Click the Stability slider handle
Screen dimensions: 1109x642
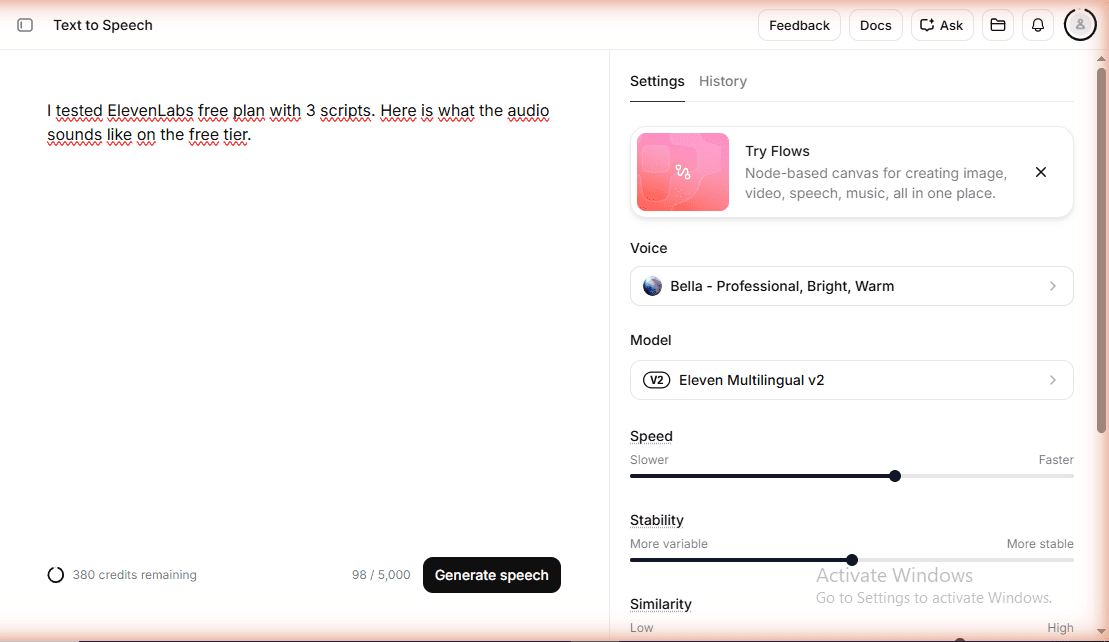coord(852,560)
